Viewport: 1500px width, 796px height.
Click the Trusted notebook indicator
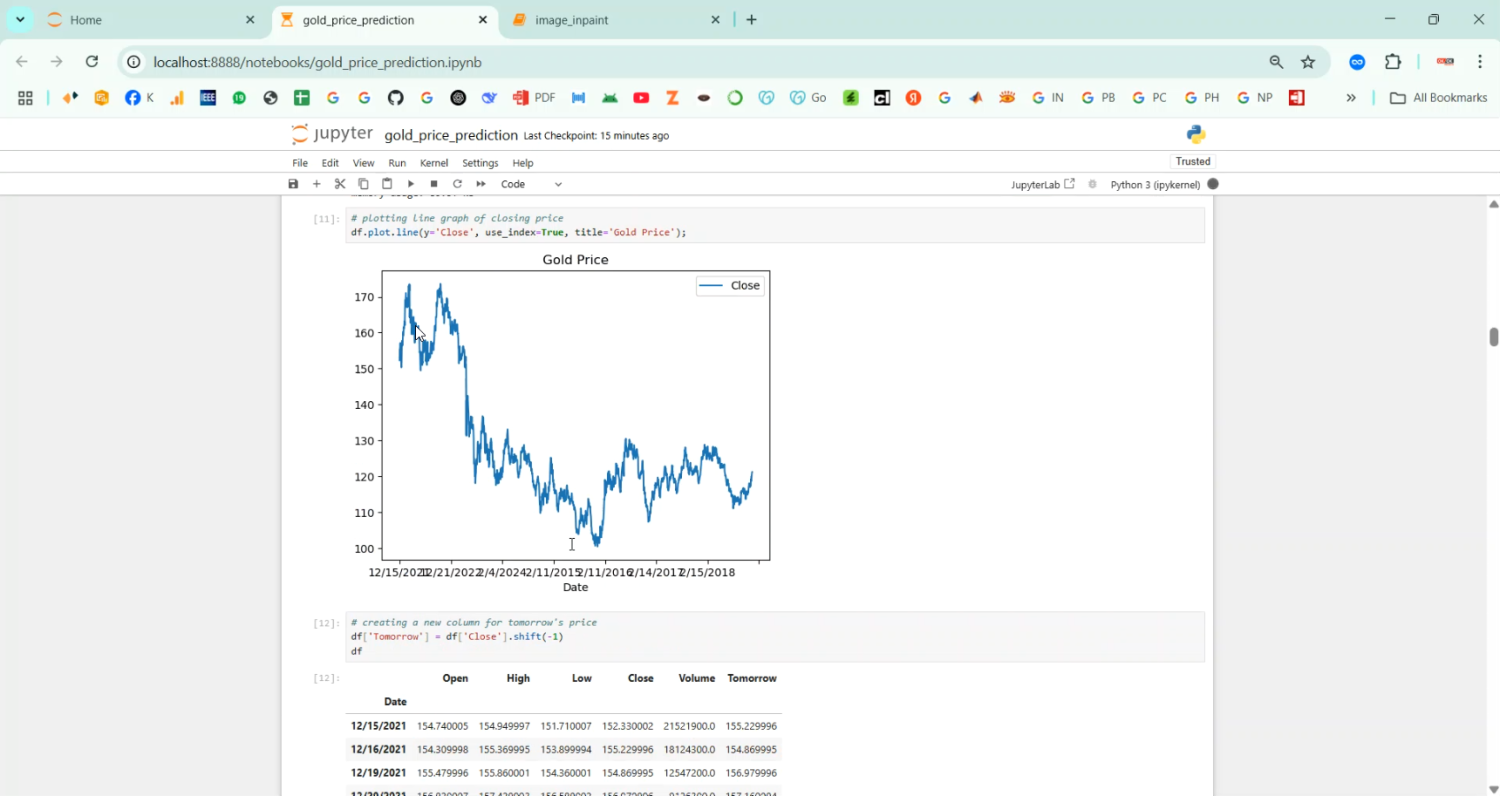[x=1192, y=161]
